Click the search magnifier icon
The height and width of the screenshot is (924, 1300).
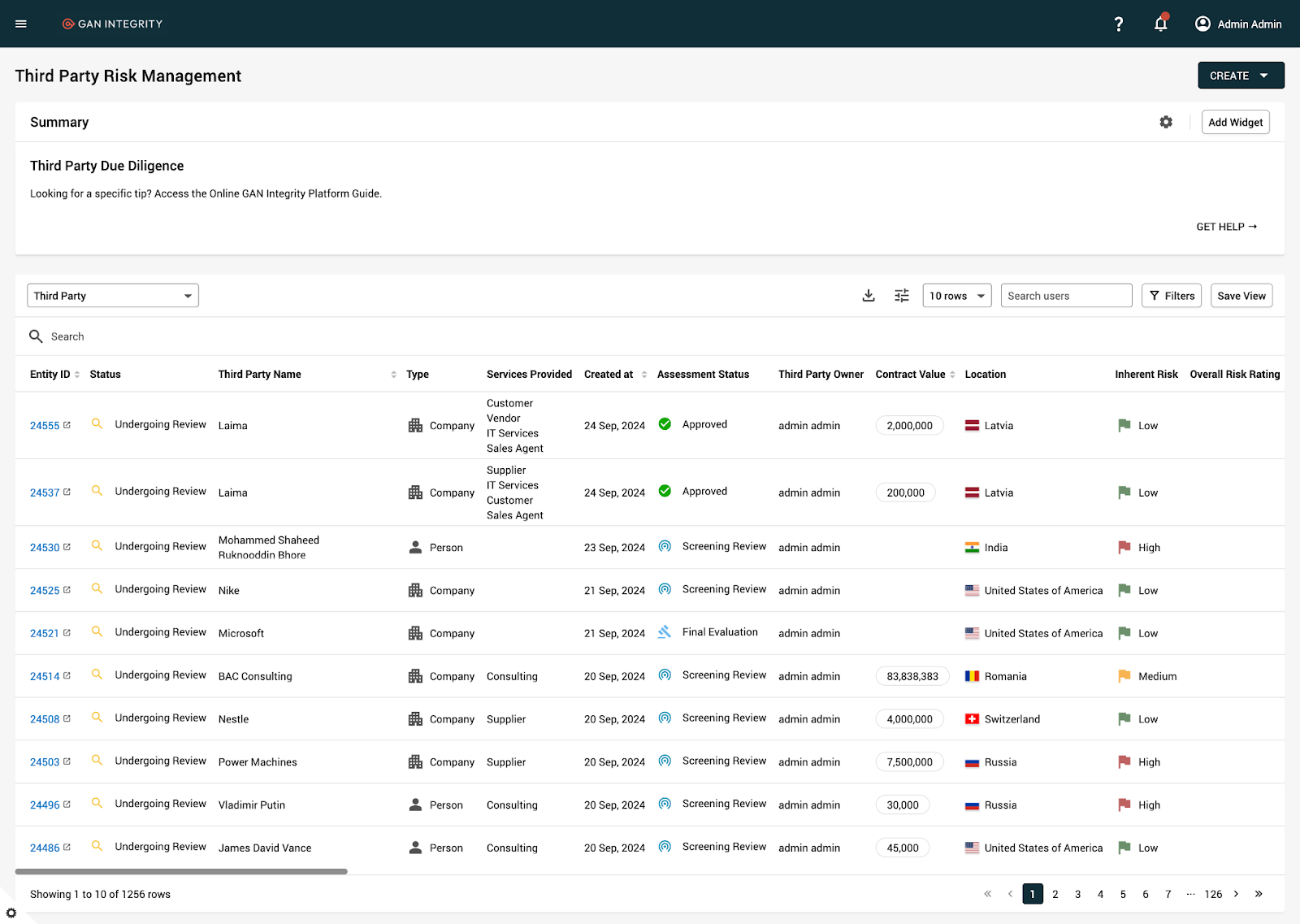tap(36, 336)
